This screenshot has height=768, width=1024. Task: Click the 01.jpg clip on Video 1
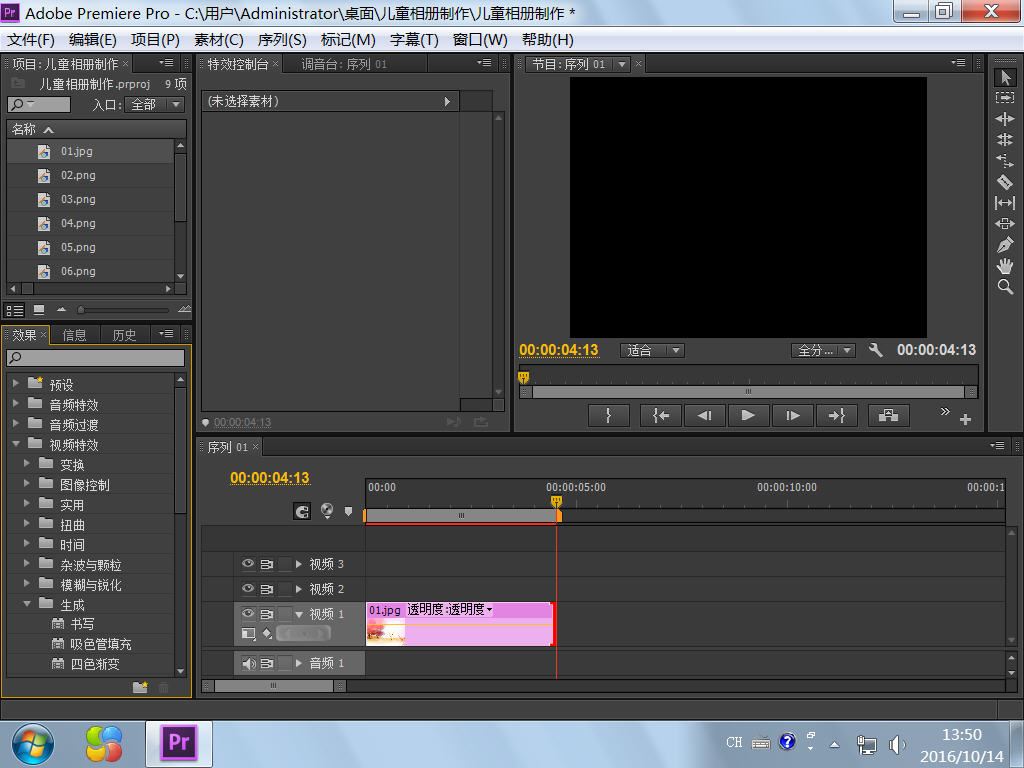(460, 624)
